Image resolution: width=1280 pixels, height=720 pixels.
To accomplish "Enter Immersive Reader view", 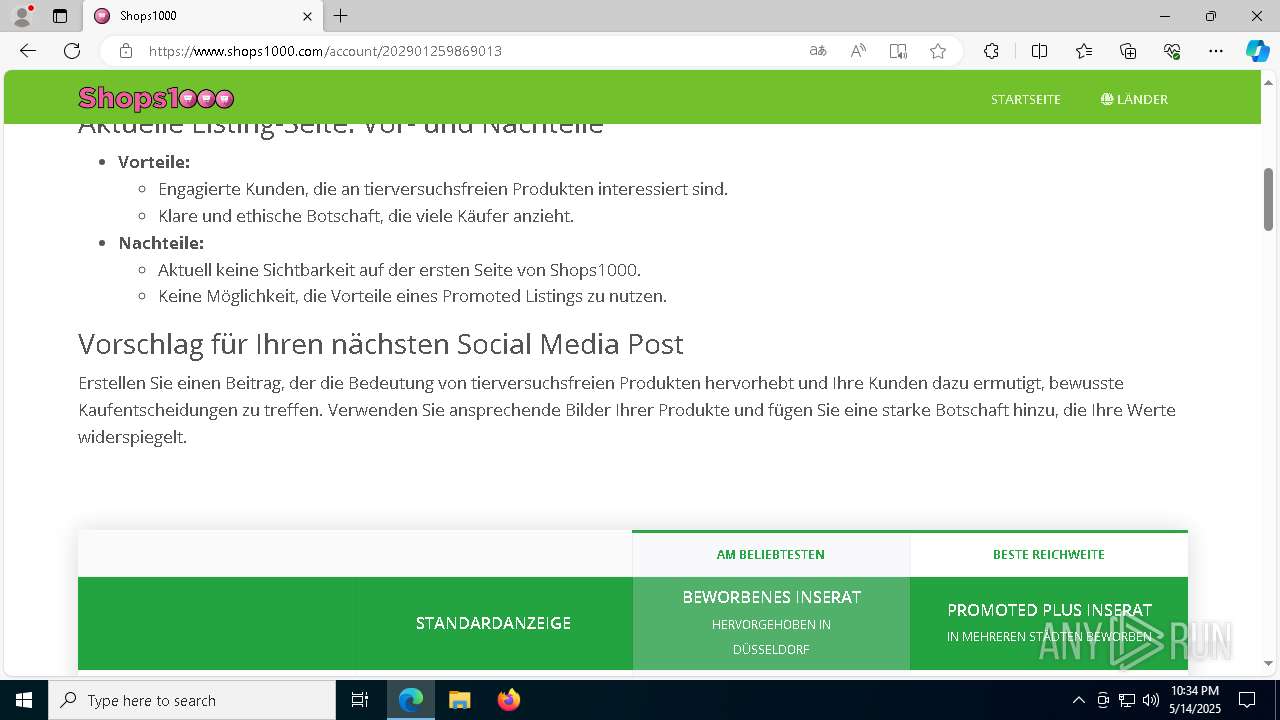I will 898,51.
